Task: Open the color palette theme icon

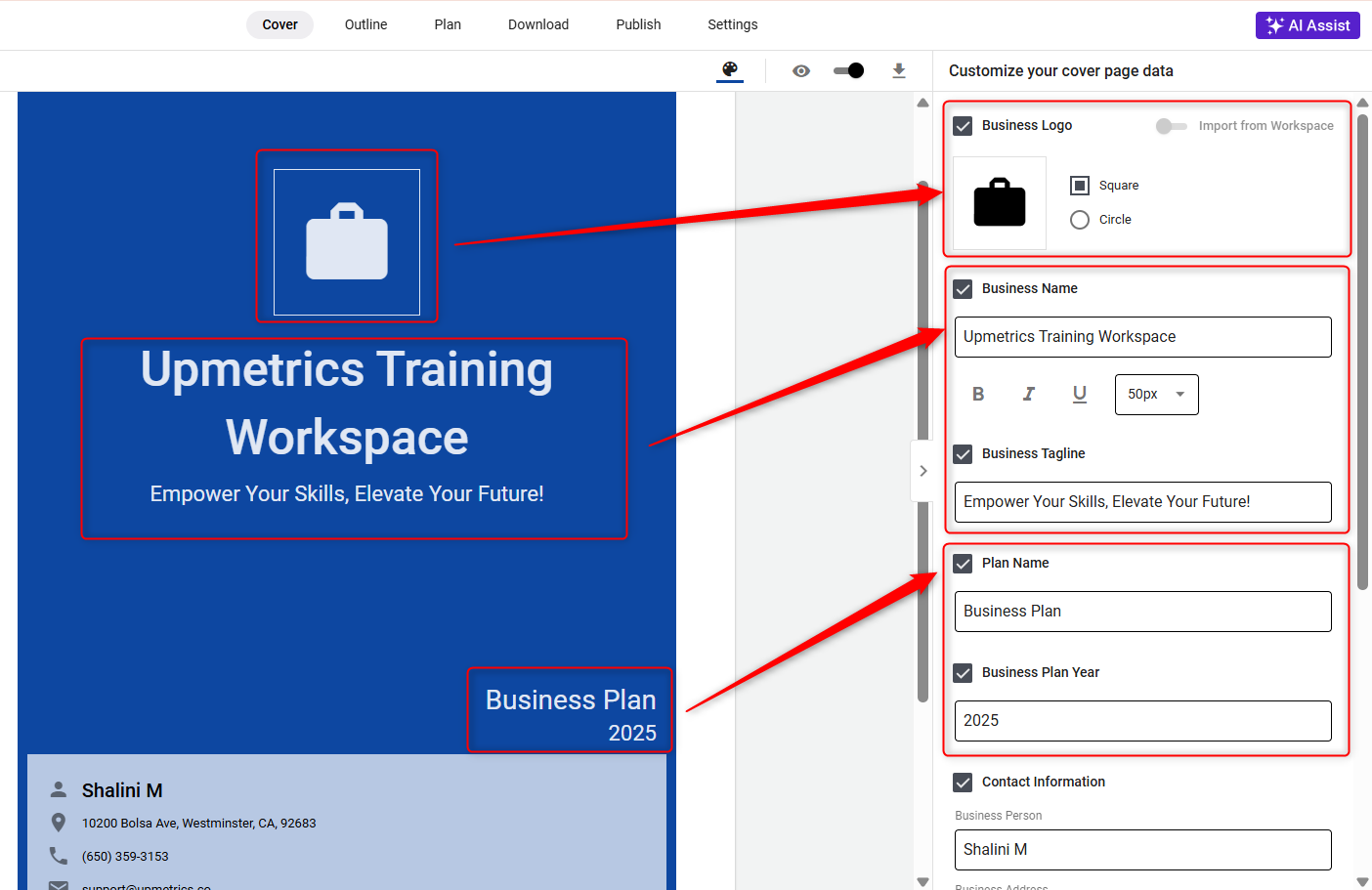Action: click(730, 69)
